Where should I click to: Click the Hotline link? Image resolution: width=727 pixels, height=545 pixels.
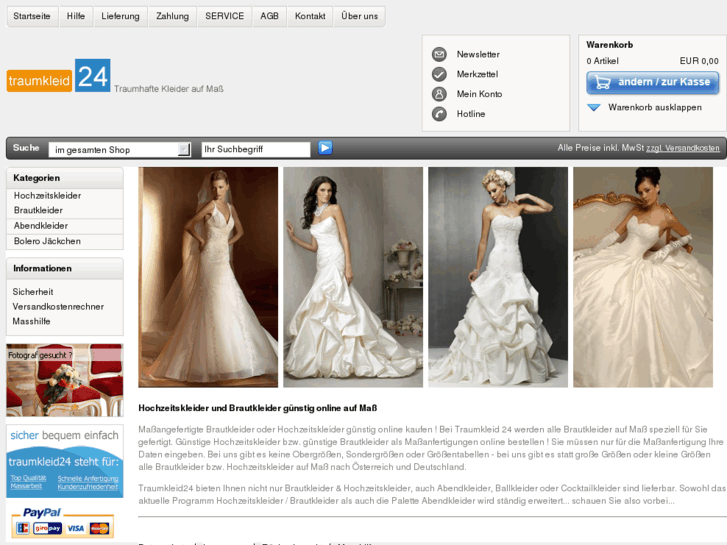coord(471,114)
